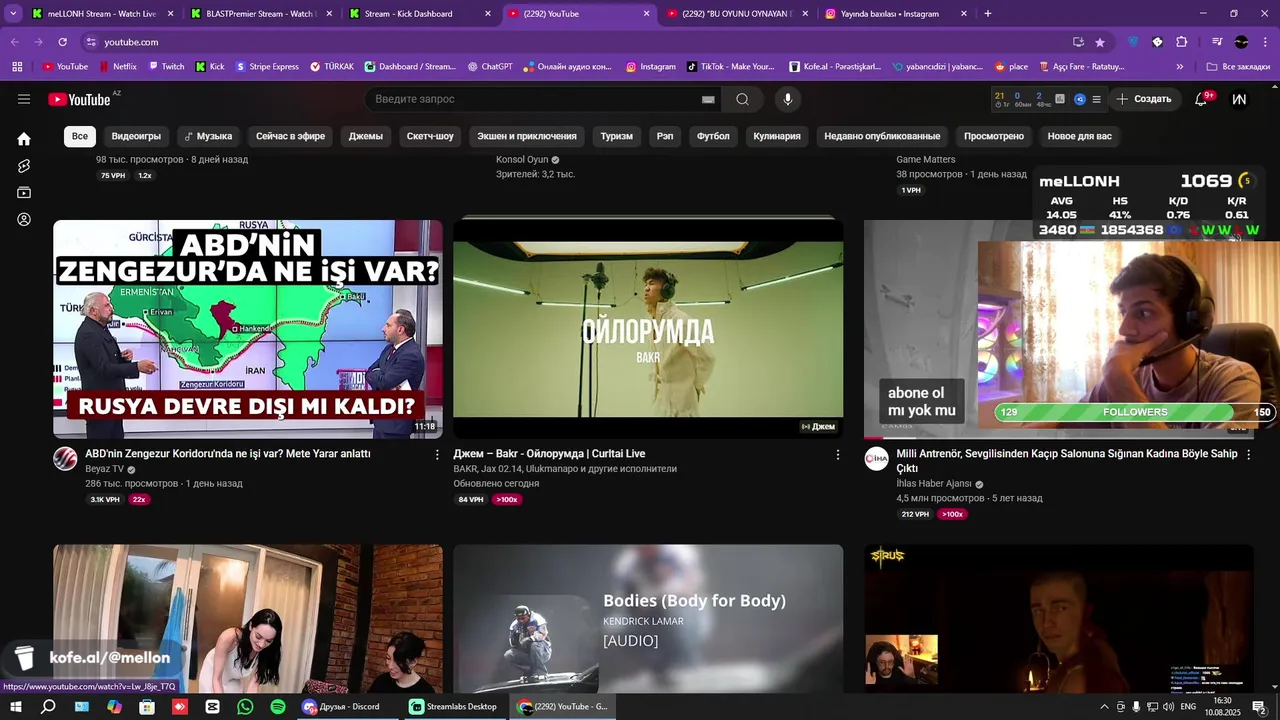Image resolution: width=1280 pixels, height=720 pixels.
Task: Click the blue round icon in the stats widget
Action: tap(1080, 99)
